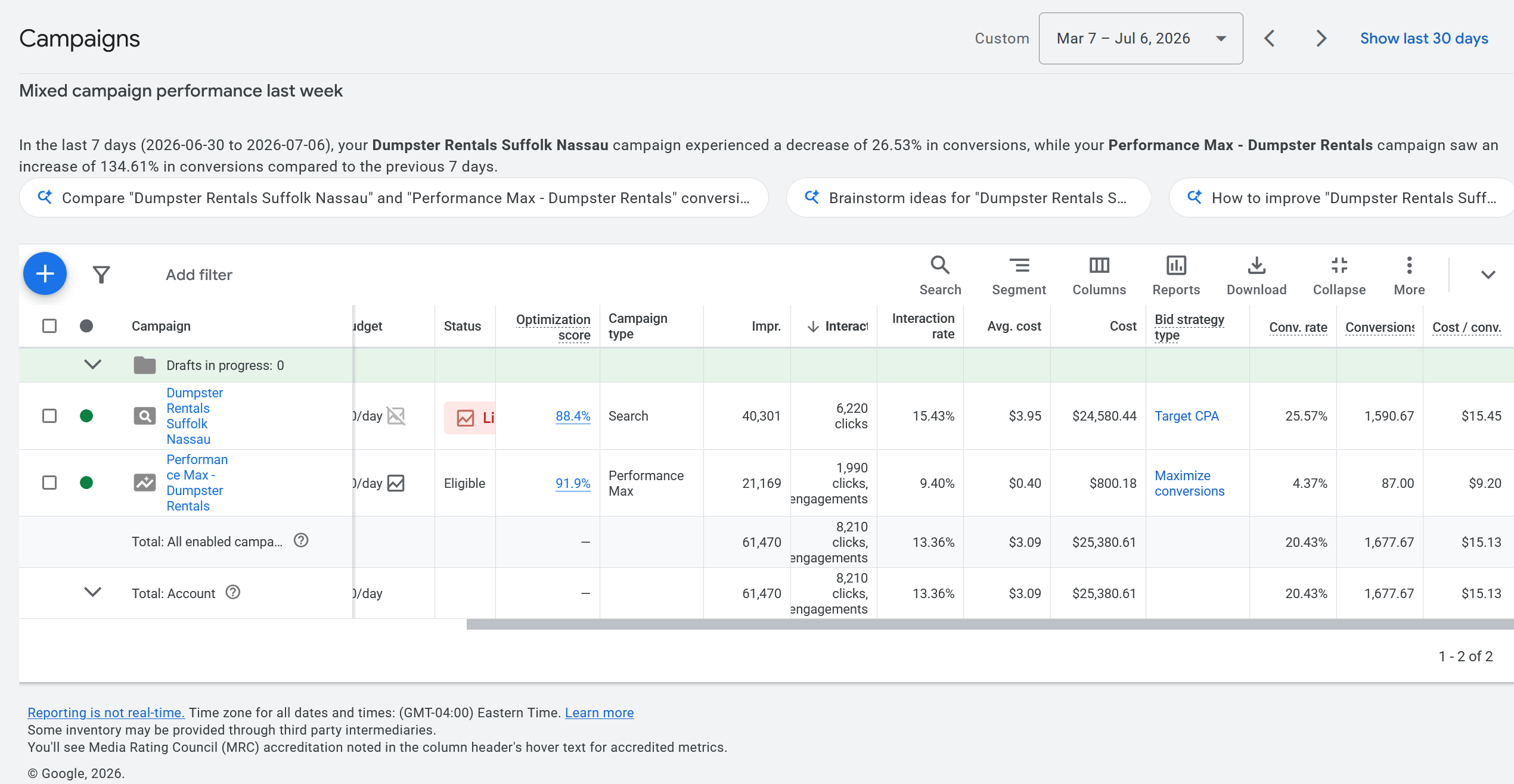Sort by Bid strategy type header
Viewport: 1514px width, 784px height.
pyautogui.click(x=1189, y=327)
